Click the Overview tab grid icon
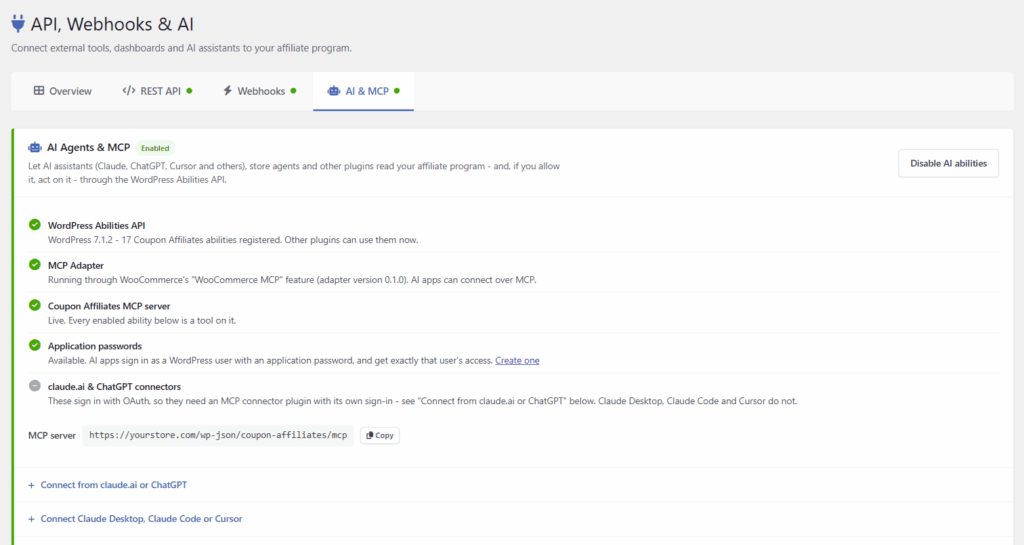The image size is (1024, 545). 39,91
